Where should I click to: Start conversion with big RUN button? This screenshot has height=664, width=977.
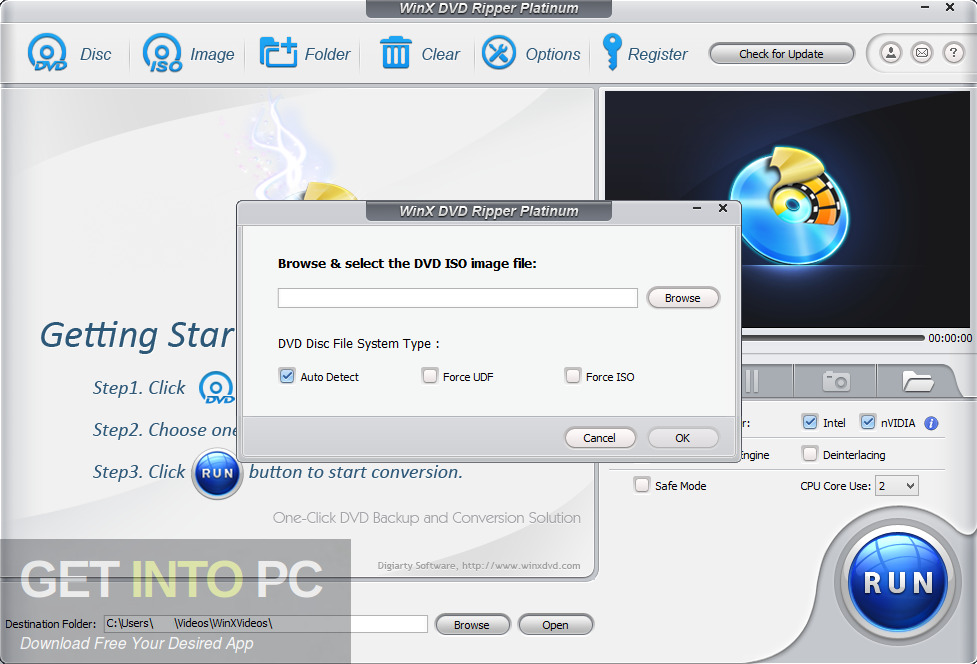coord(898,583)
